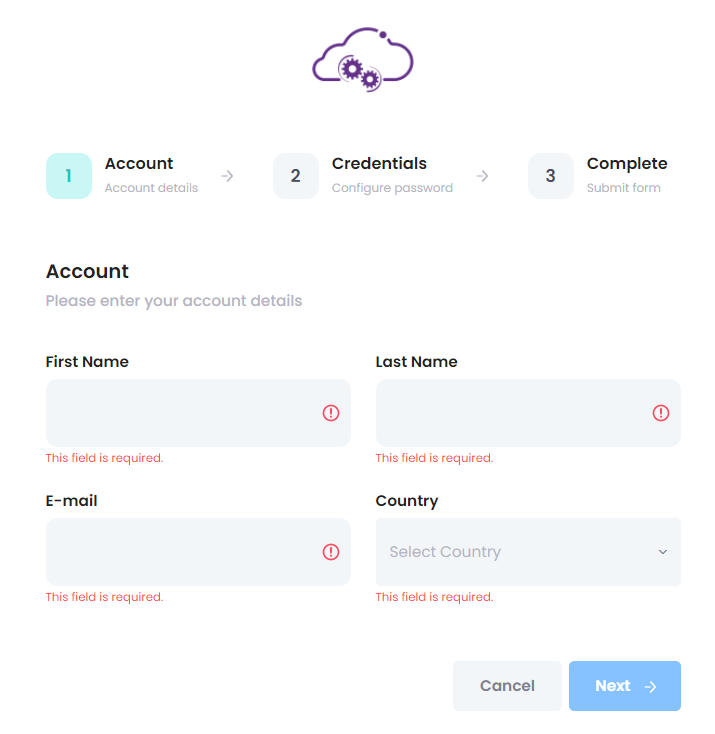The height and width of the screenshot is (734, 715).
Task: Click the step 2 number badge
Action: (296, 176)
